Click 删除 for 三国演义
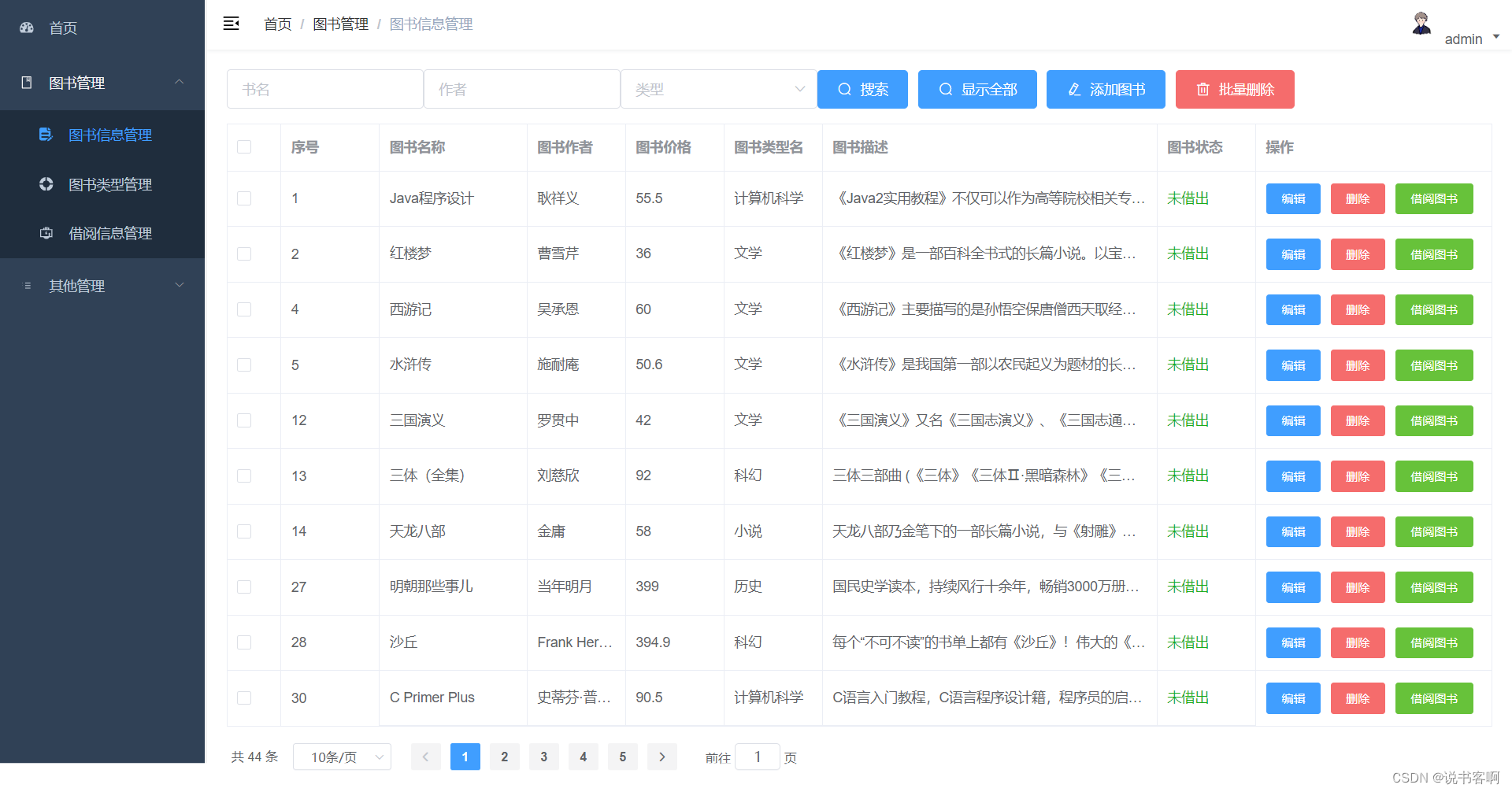 [x=1358, y=420]
